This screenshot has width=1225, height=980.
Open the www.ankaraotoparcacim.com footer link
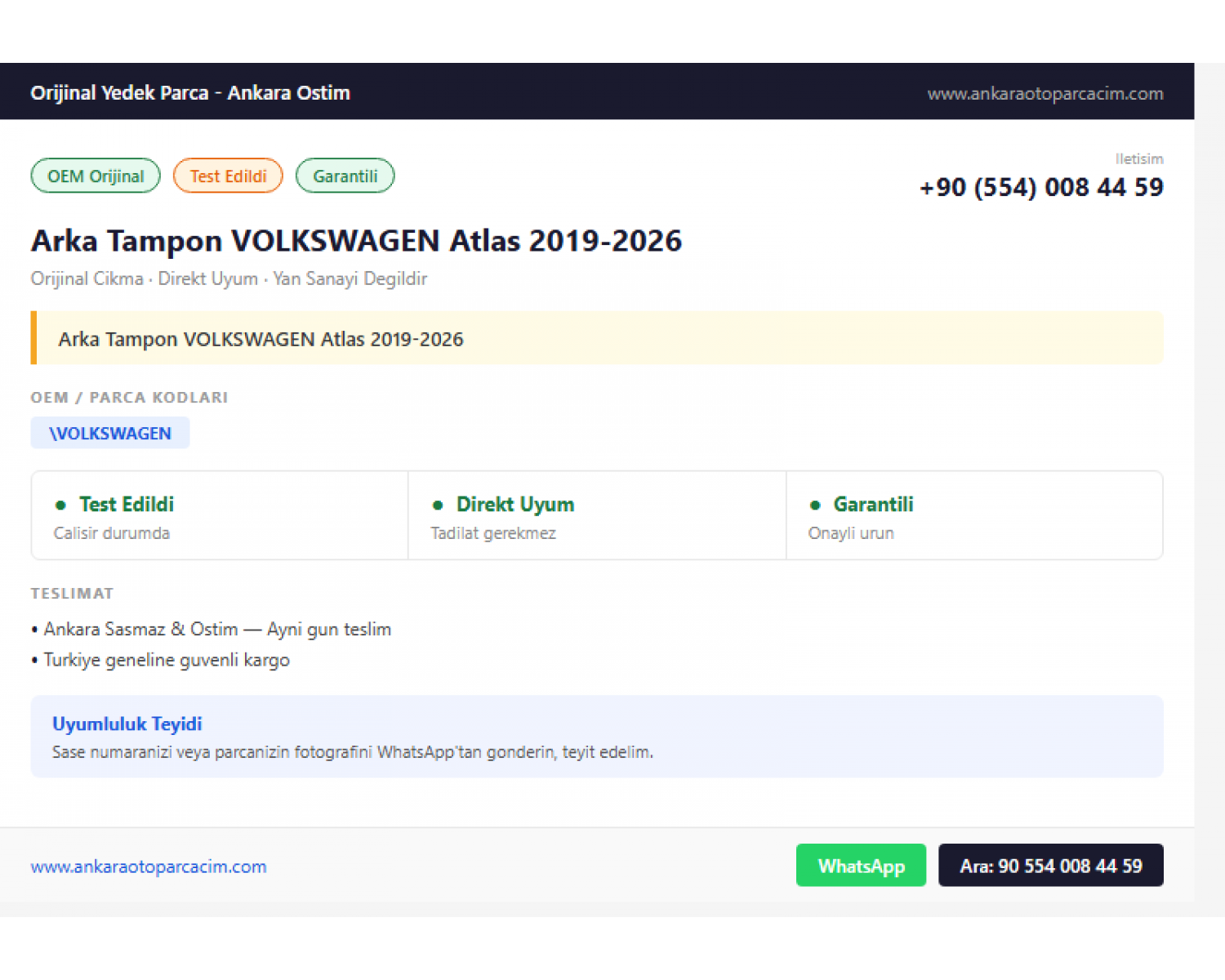tap(149, 866)
